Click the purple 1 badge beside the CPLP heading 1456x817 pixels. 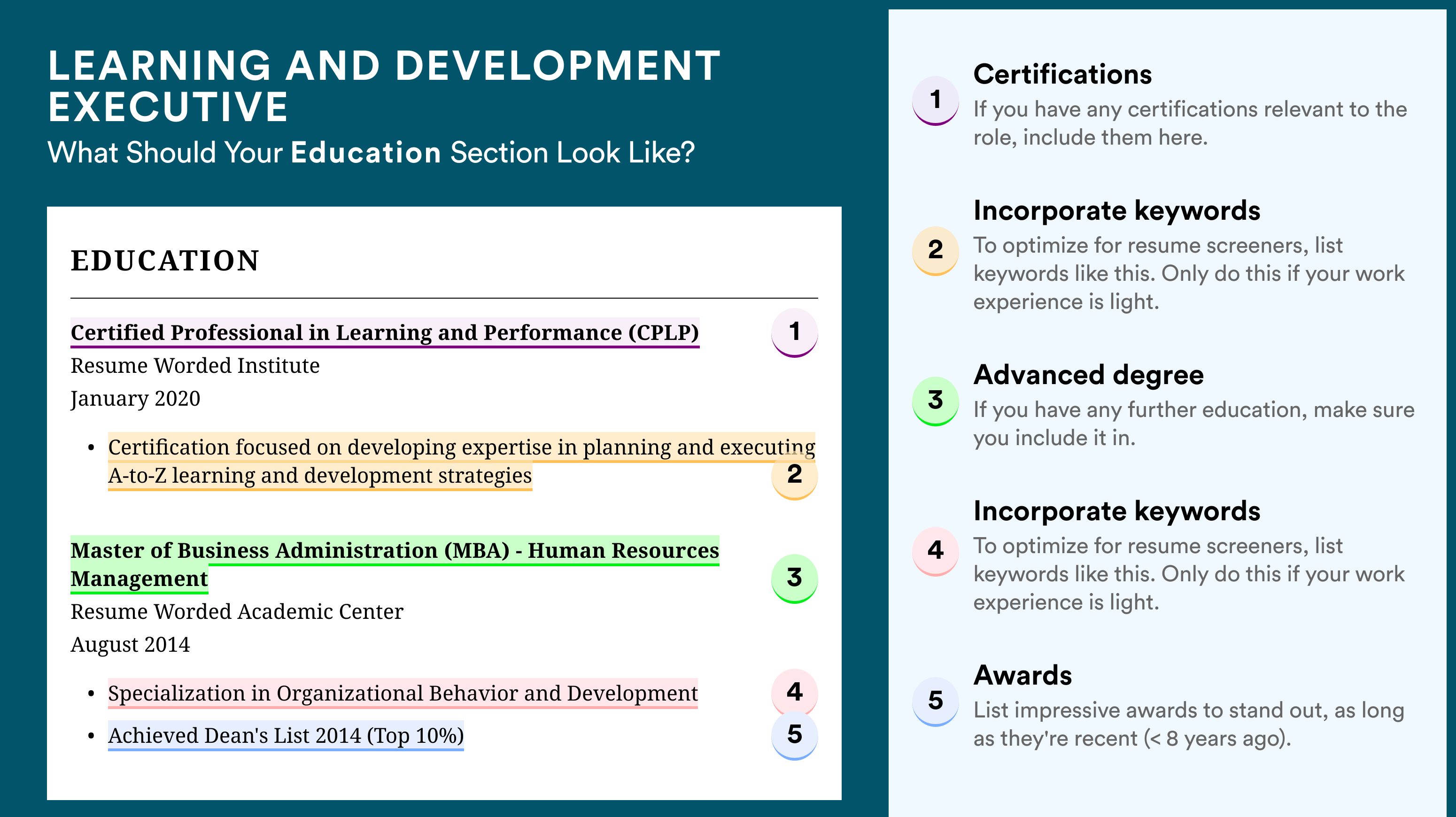coord(794,332)
